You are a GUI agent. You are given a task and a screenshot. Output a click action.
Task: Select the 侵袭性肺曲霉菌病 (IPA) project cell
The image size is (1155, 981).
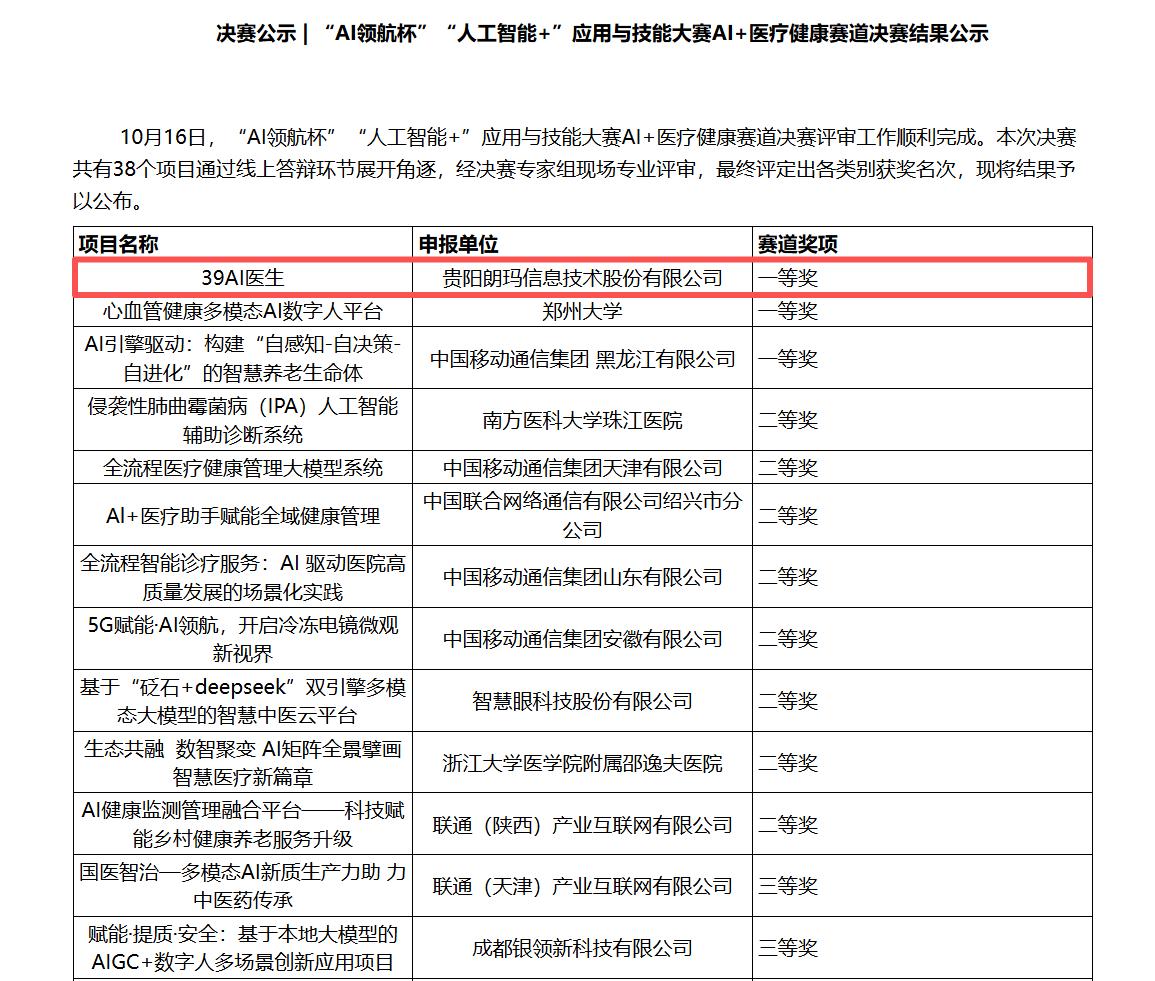click(243, 420)
